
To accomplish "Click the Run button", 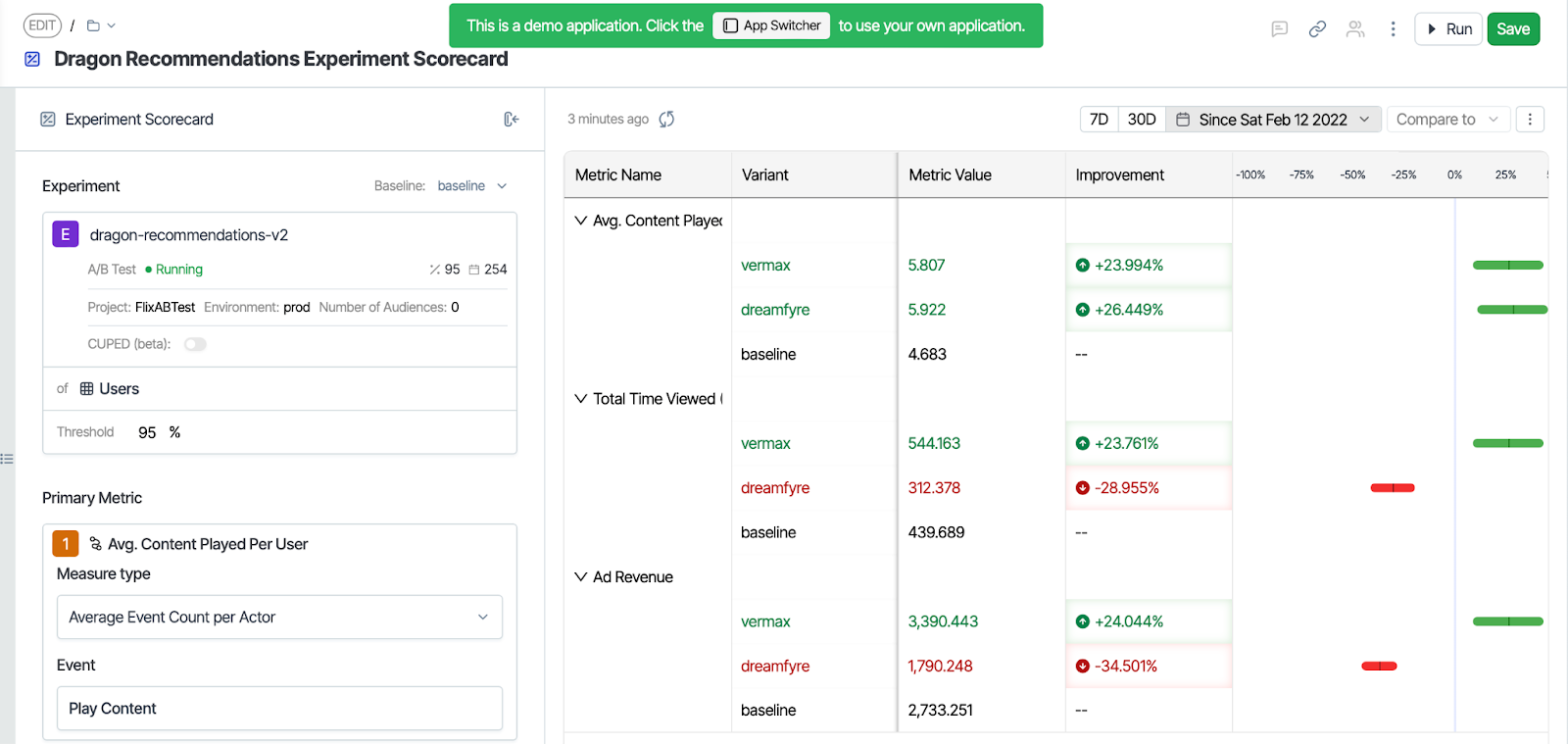I will (x=1448, y=29).
